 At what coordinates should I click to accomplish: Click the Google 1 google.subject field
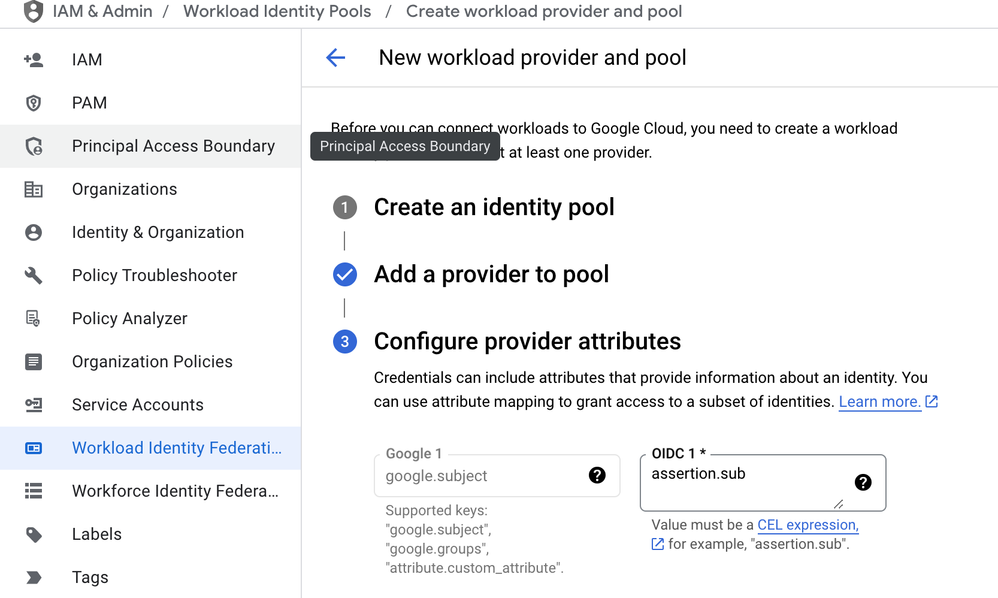497,475
